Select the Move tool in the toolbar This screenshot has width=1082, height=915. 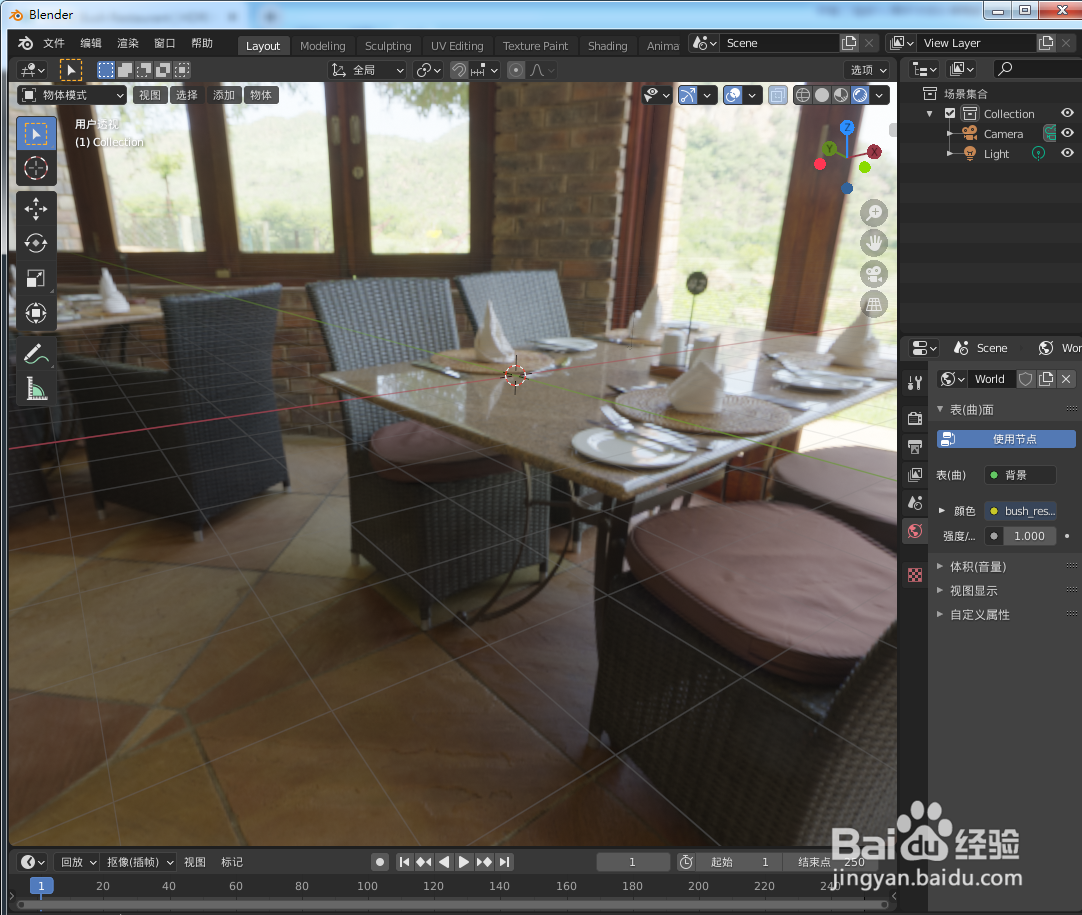(36, 208)
